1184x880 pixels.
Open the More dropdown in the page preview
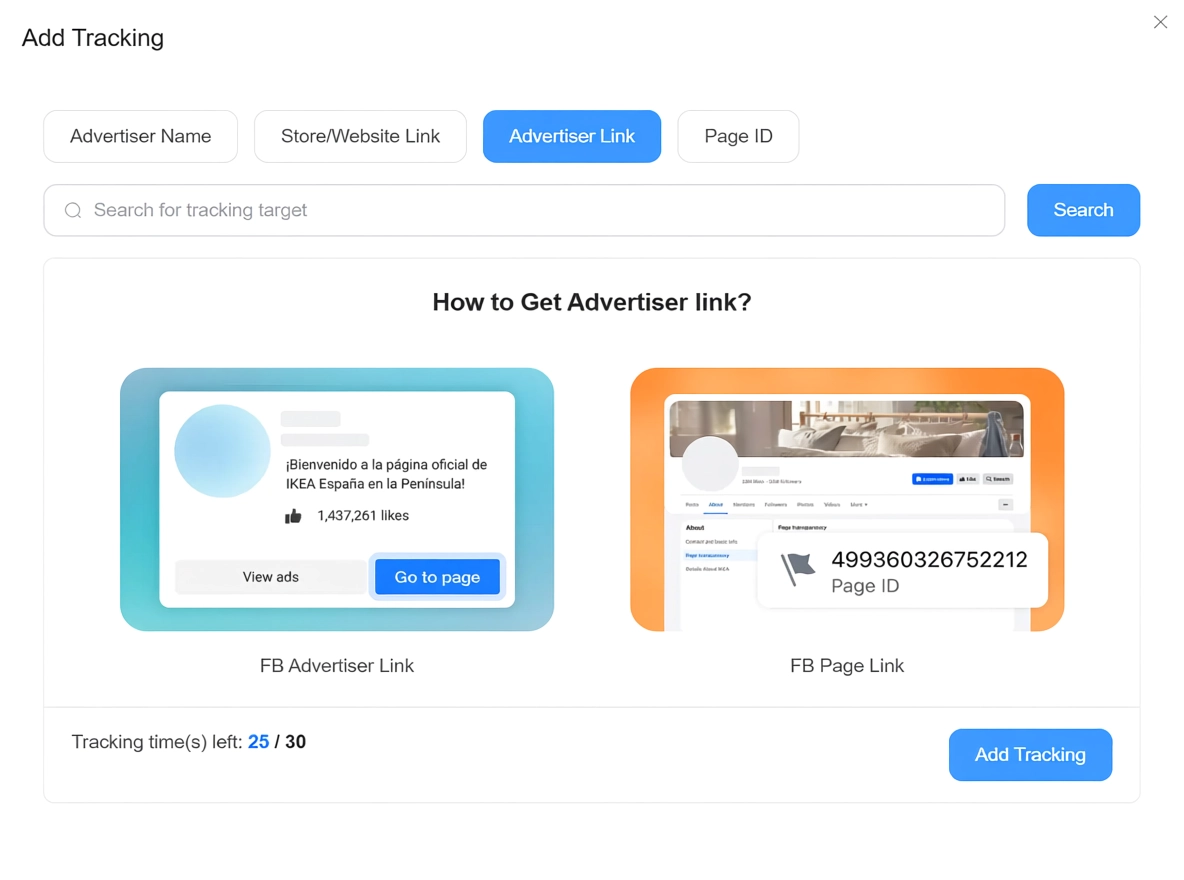pyautogui.click(x=858, y=504)
